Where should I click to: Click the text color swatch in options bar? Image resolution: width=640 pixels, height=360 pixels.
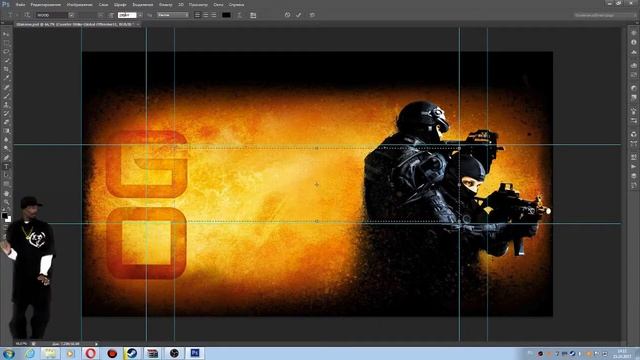[226, 15]
